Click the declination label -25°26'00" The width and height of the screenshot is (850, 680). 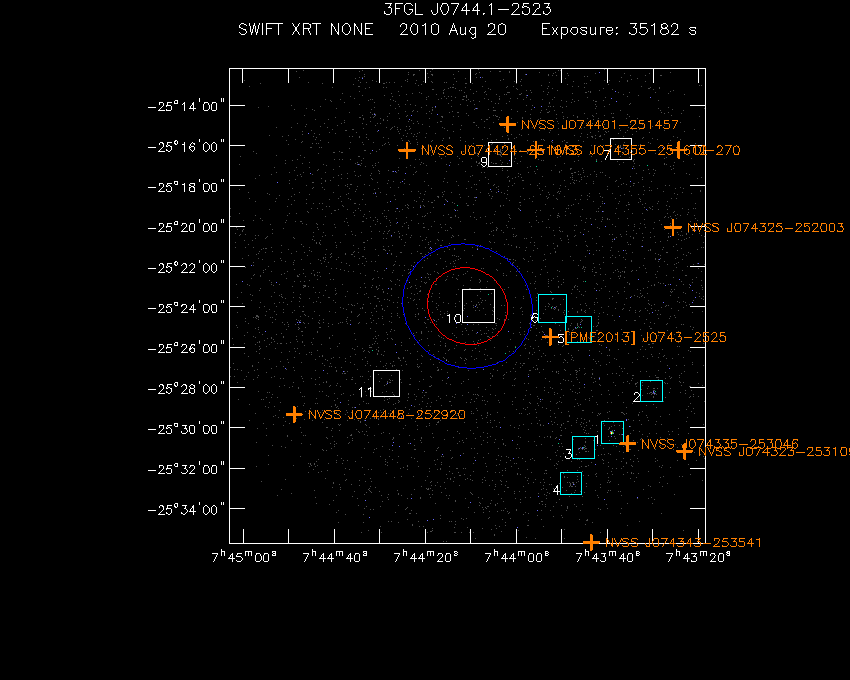pos(186,348)
